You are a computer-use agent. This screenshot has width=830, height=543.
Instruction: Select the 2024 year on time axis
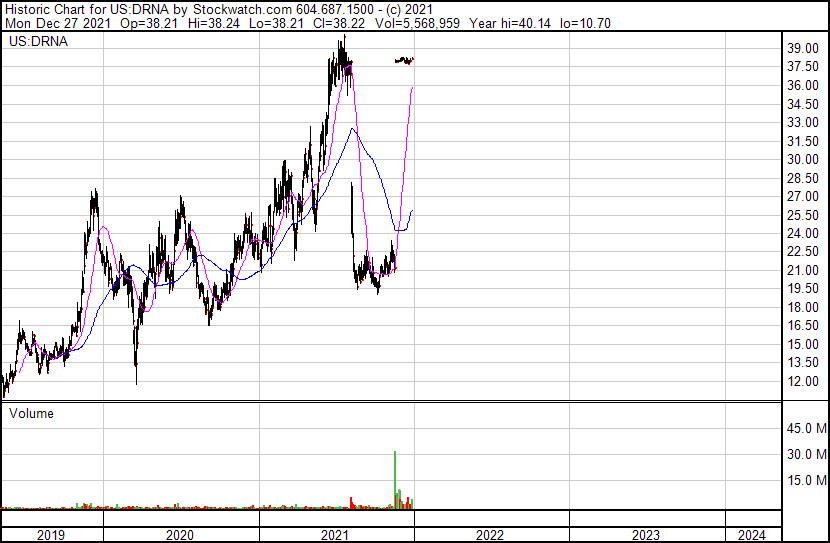(x=751, y=535)
